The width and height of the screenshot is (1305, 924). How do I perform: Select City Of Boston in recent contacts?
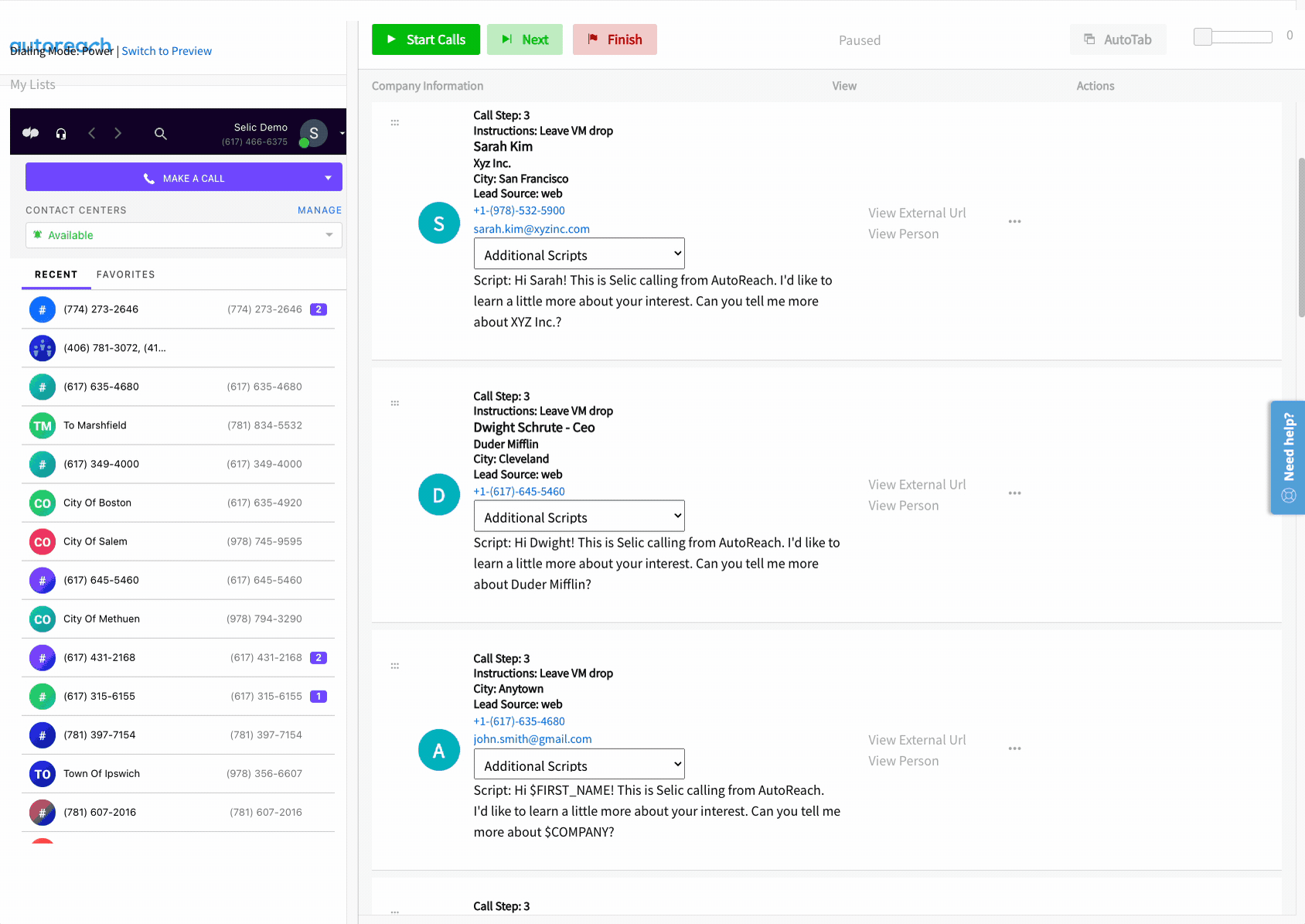pyautogui.click(x=178, y=503)
